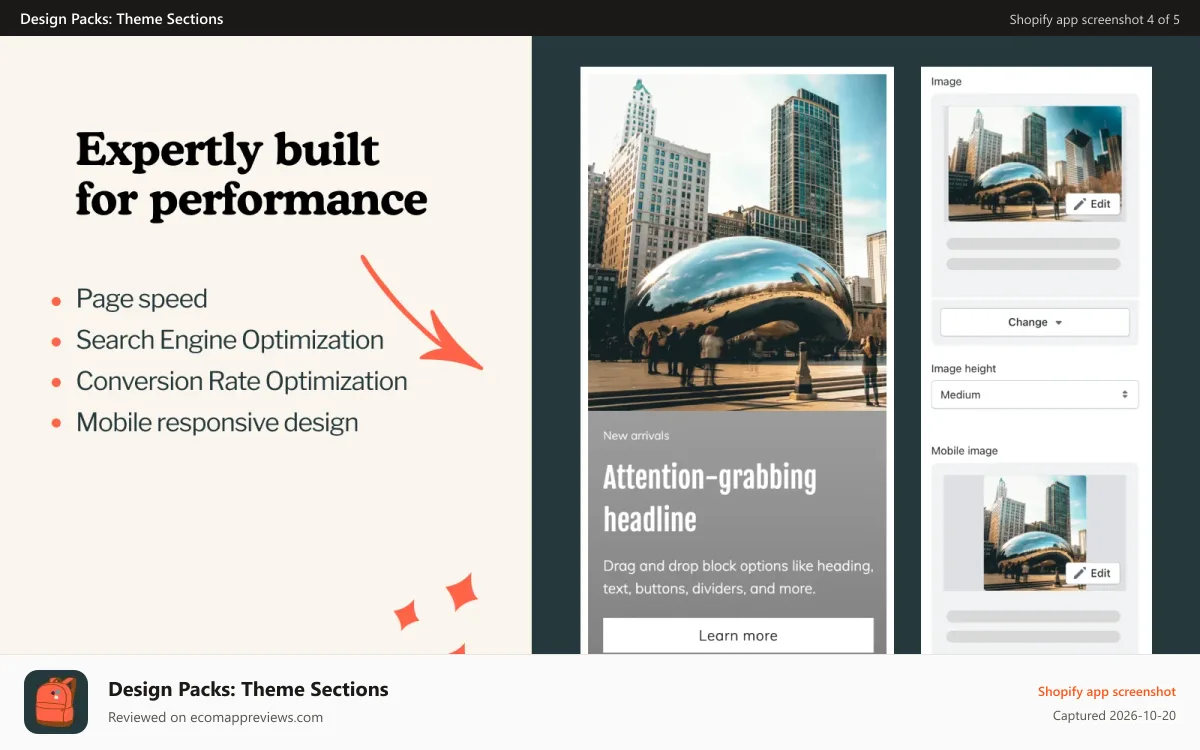The height and width of the screenshot is (750, 1200).
Task: Click the Attention-grabbing headline text
Action: 710,498
